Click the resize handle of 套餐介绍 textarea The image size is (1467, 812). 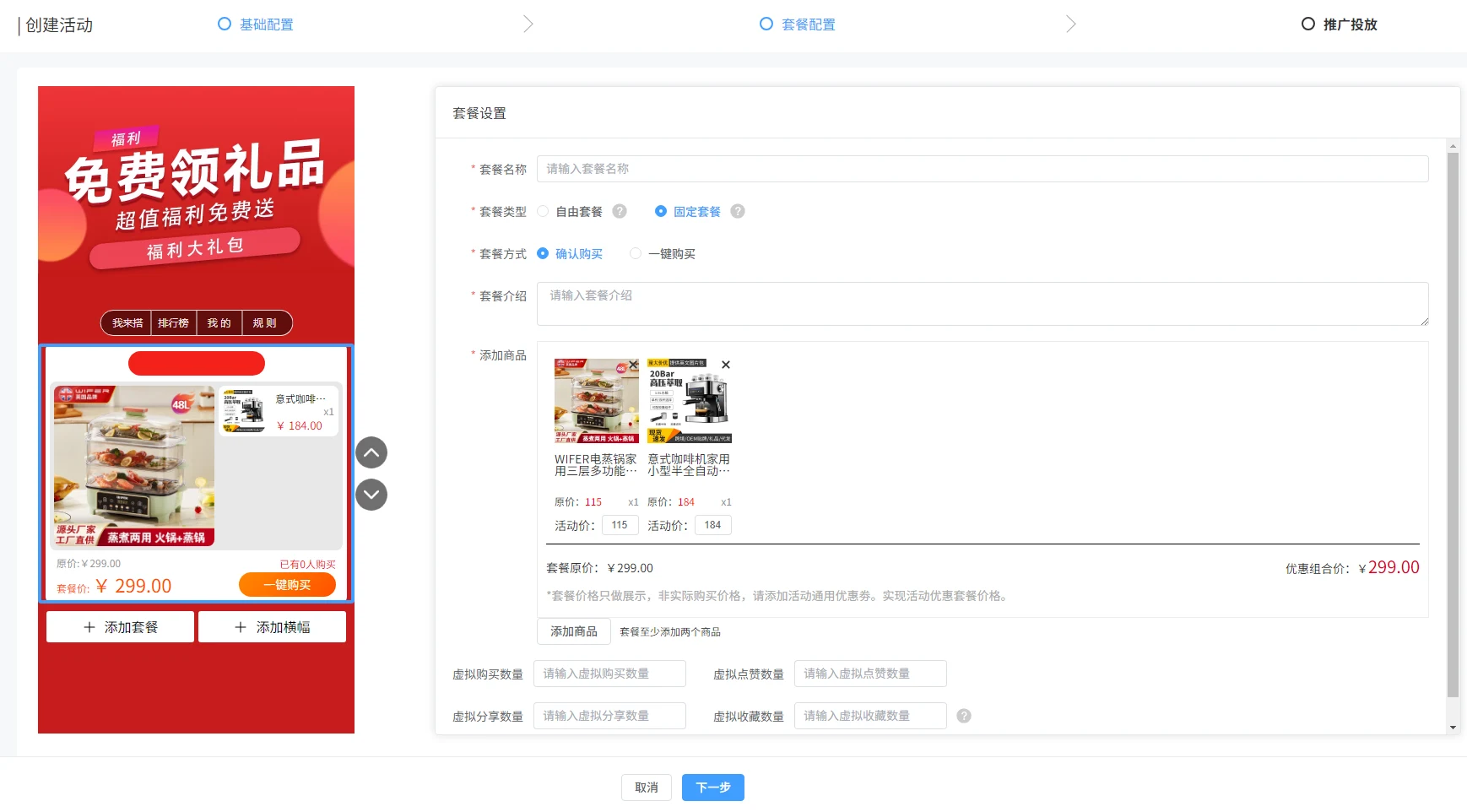[1424, 321]
